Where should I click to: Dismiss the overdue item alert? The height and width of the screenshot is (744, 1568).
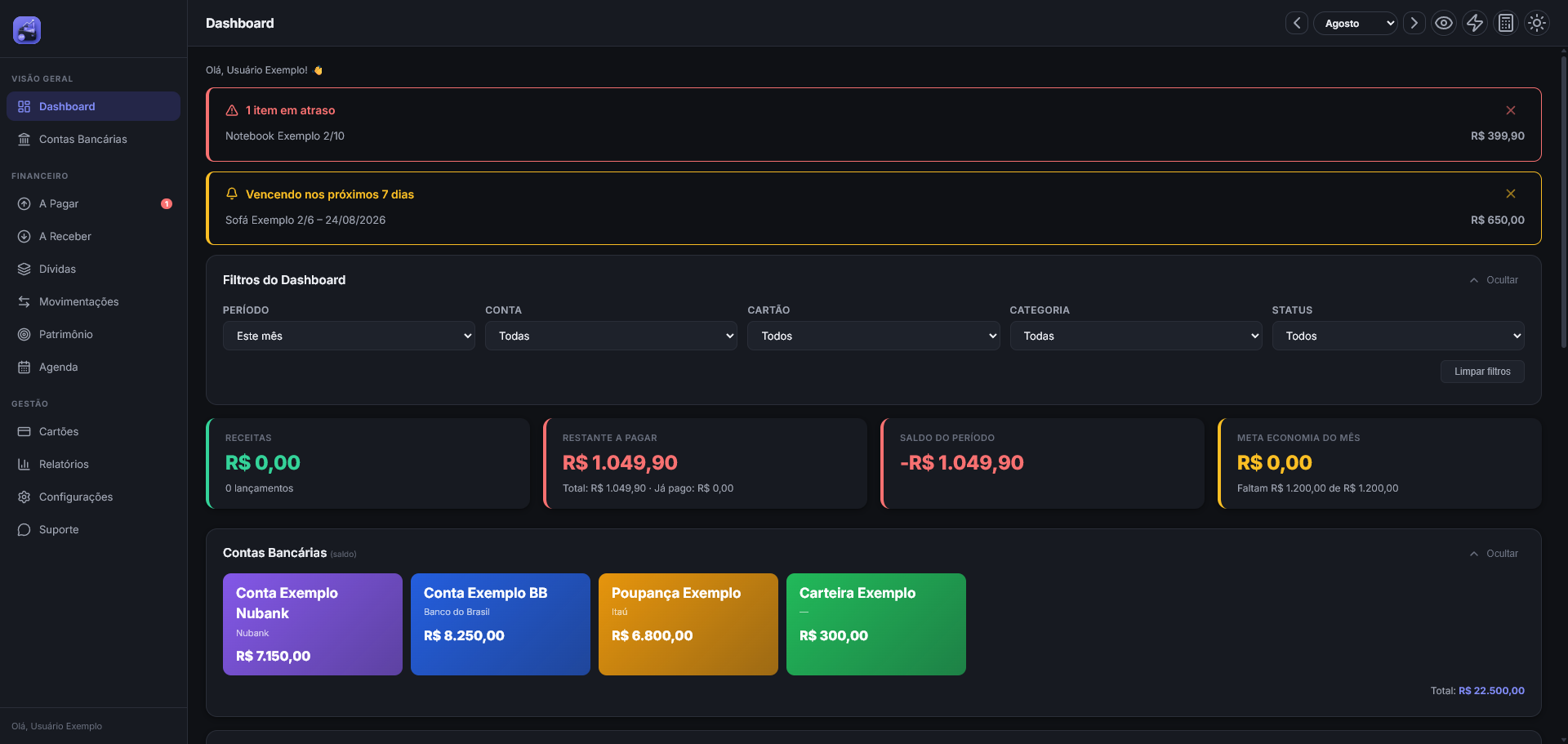coord(1511,110)
